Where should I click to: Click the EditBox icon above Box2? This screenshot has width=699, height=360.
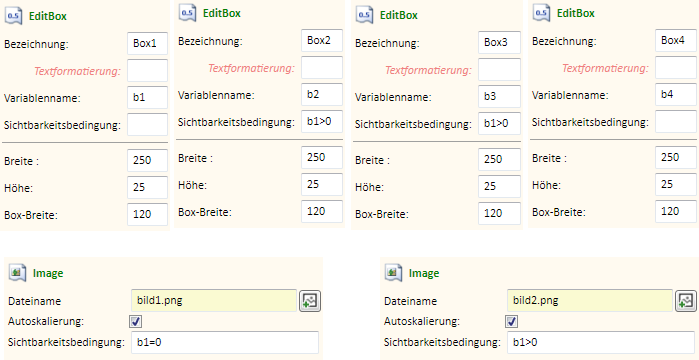187,13
